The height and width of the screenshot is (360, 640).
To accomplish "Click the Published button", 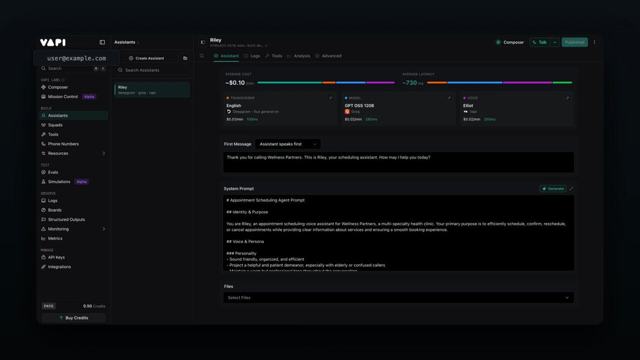I will [575, 42].
